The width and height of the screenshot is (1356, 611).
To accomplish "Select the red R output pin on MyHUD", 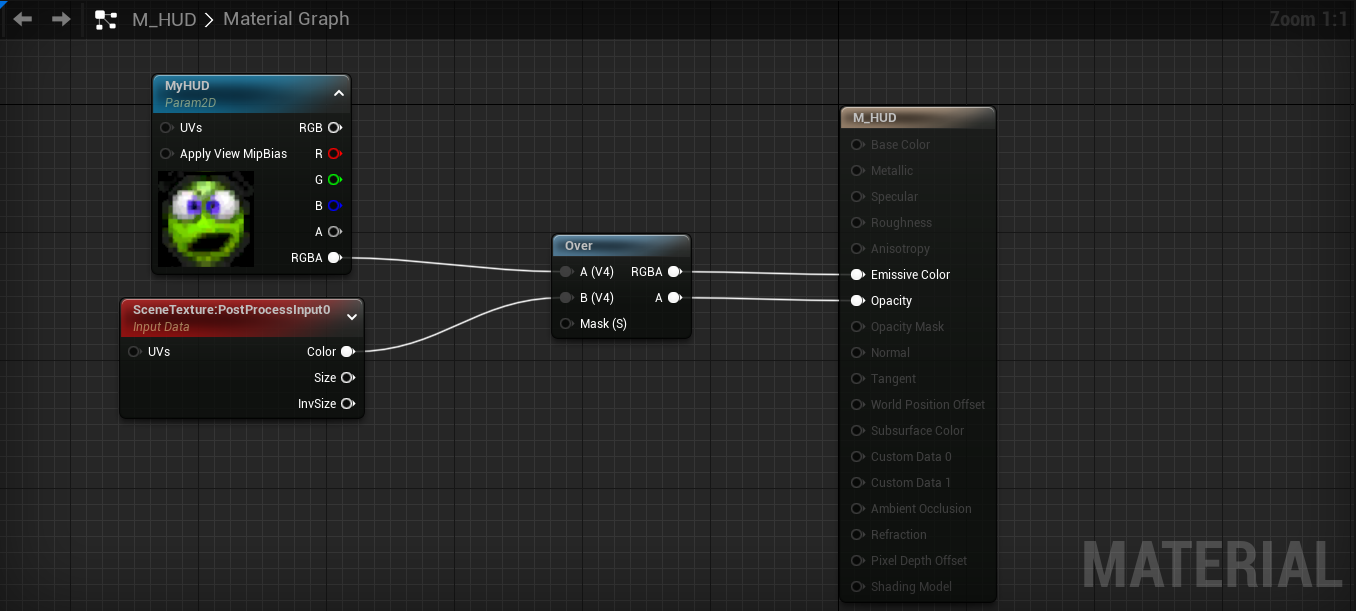I will point(335,153).
